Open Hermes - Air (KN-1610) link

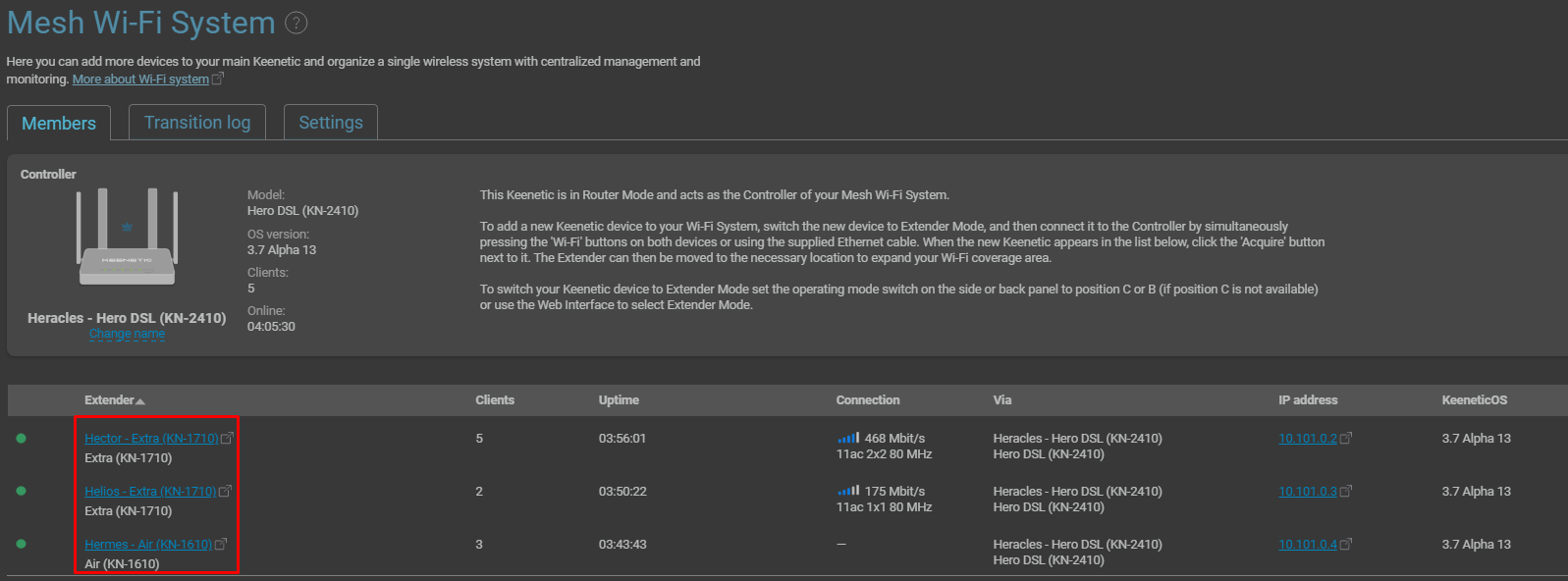(148, 545)
